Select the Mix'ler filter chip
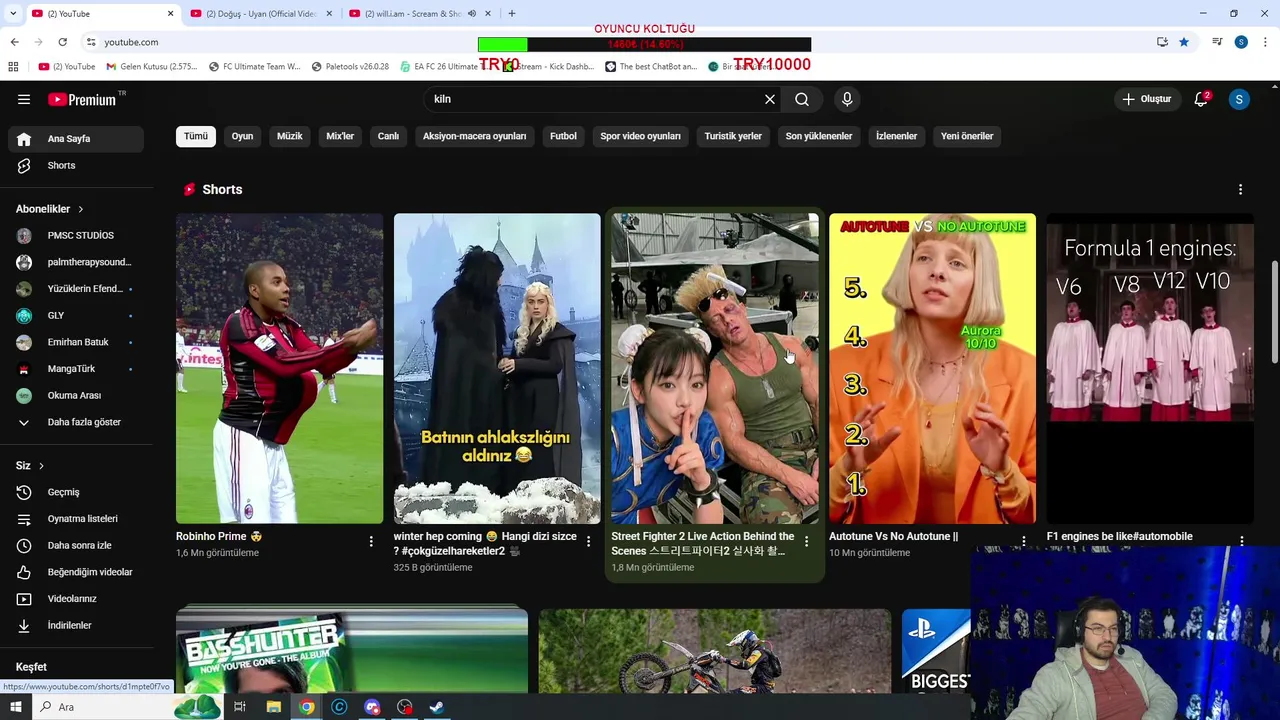This screenshot has width=1280, height=720. coord(340,136)
